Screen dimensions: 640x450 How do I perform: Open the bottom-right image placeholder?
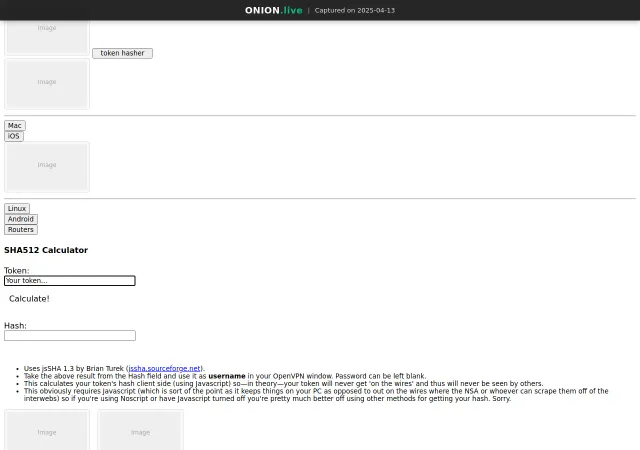tap(140, 430)
